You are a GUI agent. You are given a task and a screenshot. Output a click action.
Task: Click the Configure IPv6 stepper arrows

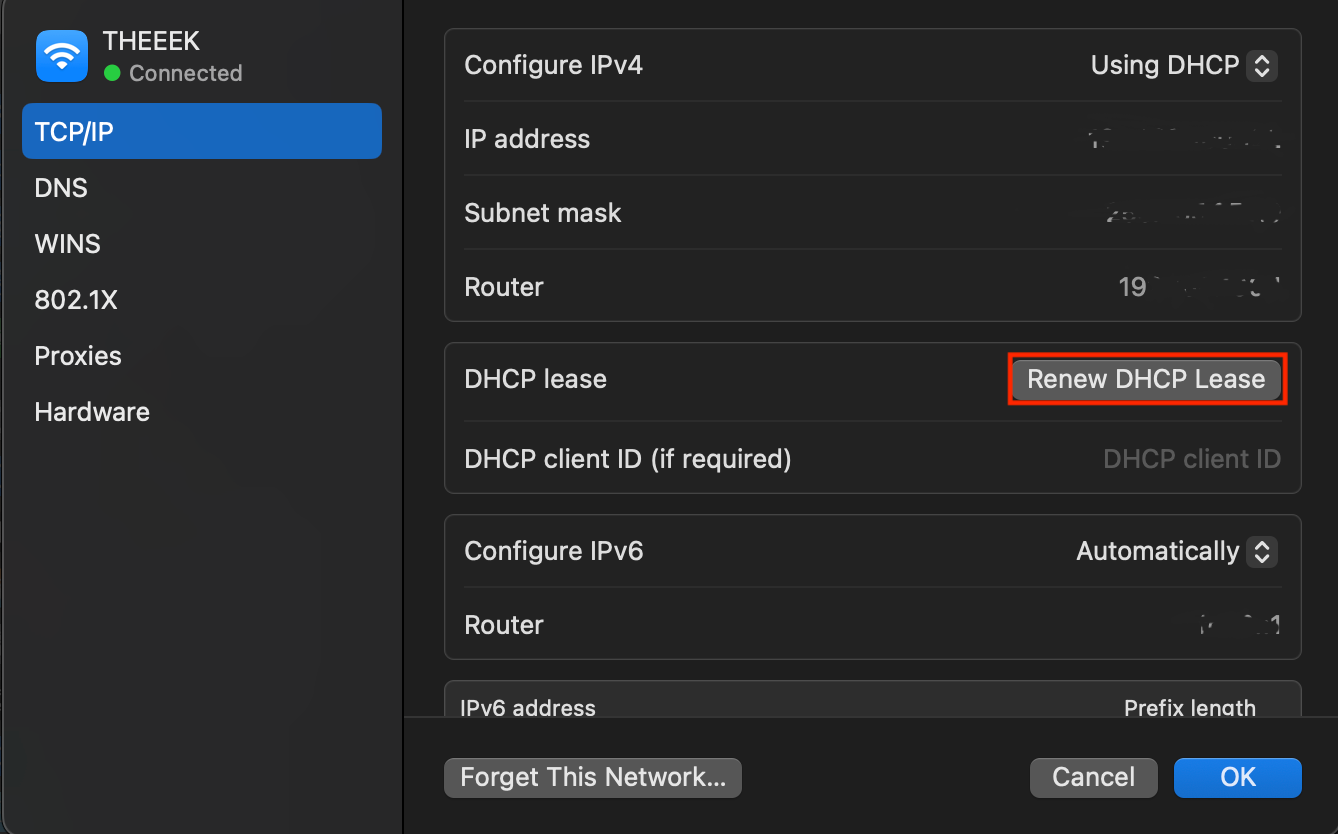click(x=1262, y=551)
